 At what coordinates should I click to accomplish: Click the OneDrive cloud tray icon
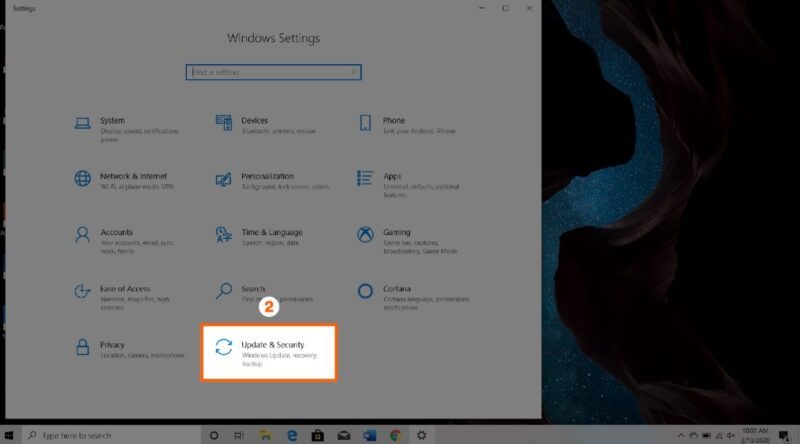coord(693,436)
